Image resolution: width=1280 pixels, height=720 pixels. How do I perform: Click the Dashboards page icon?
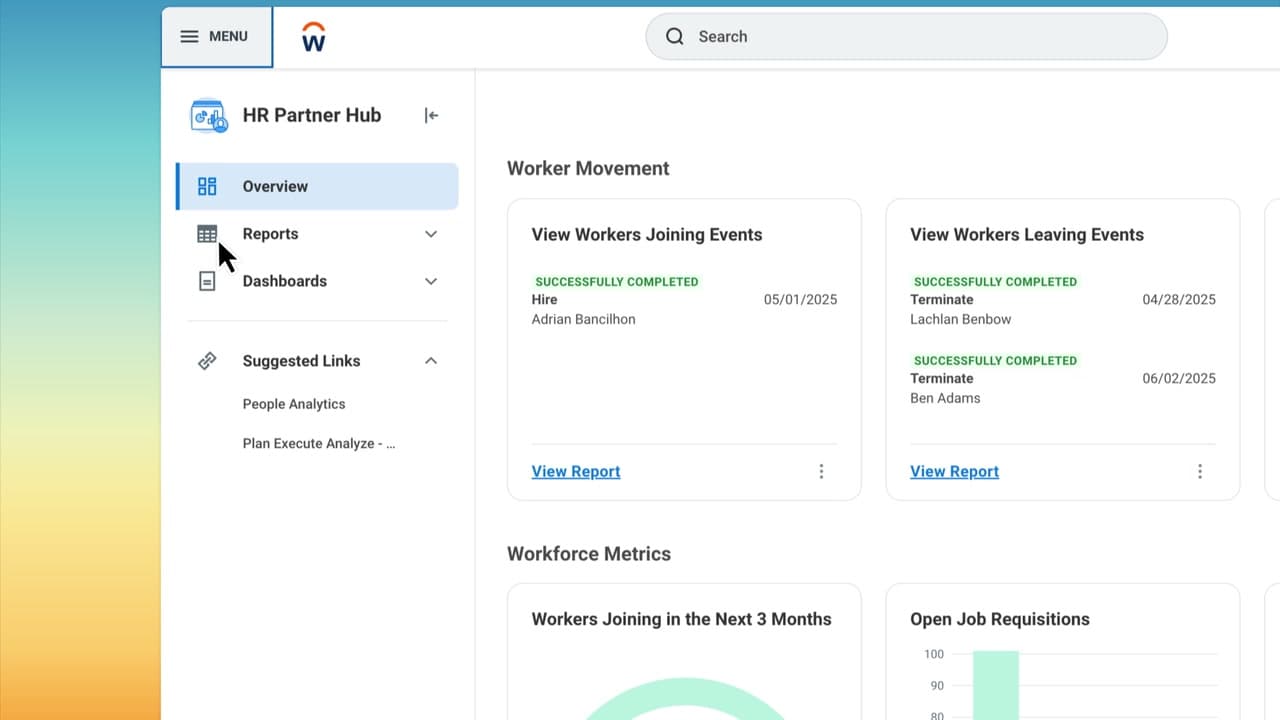[x=207, y=281]
